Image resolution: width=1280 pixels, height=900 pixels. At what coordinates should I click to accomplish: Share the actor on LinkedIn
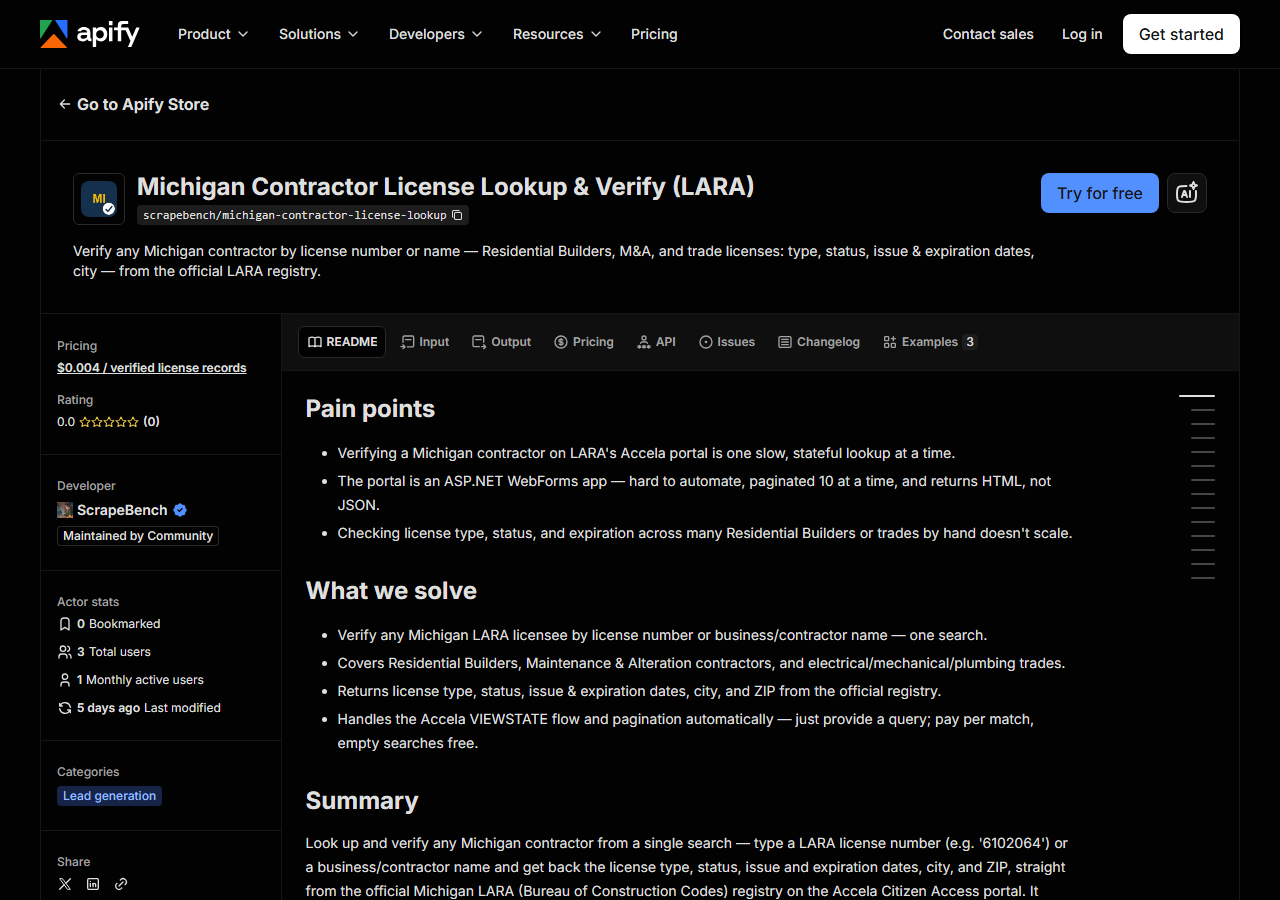(x=93, y=884)
